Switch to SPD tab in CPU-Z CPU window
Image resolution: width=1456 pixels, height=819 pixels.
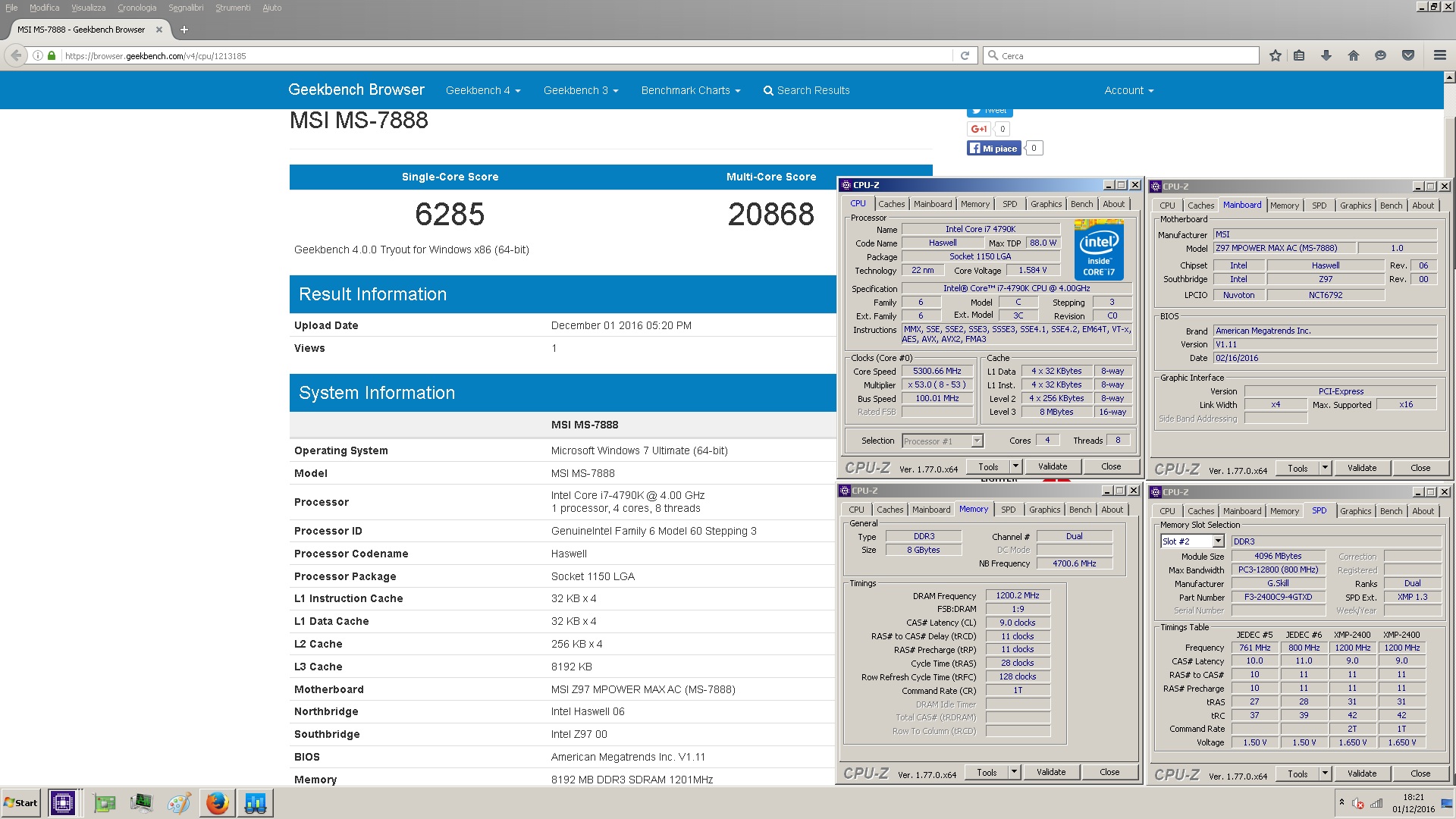coord(1010,204)
